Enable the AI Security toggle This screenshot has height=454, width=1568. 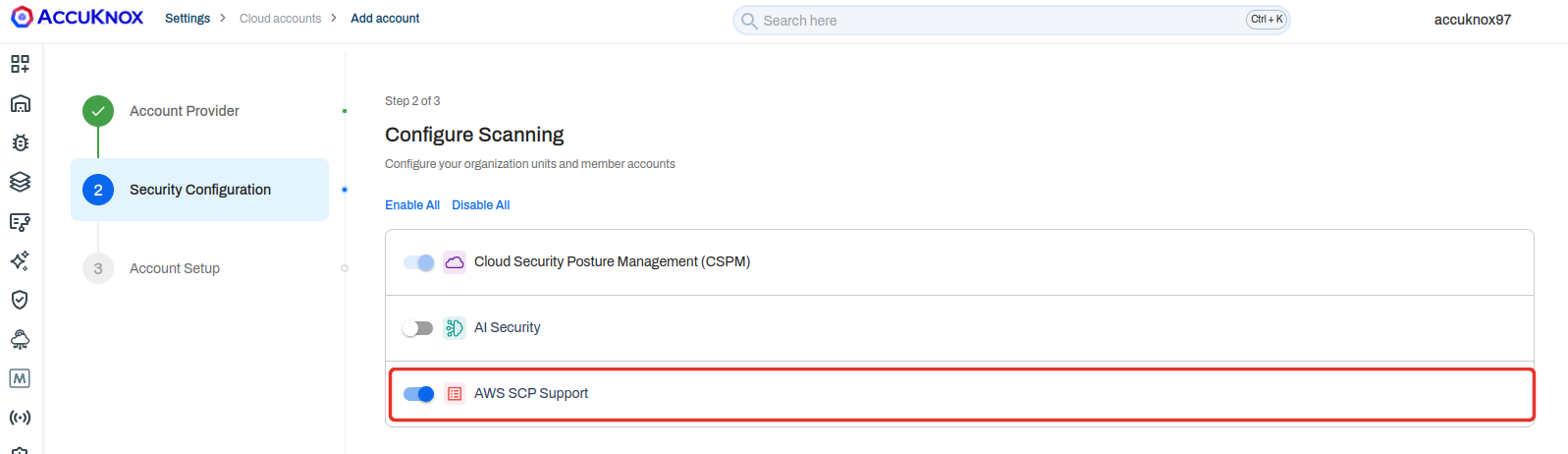coord(417,328)
